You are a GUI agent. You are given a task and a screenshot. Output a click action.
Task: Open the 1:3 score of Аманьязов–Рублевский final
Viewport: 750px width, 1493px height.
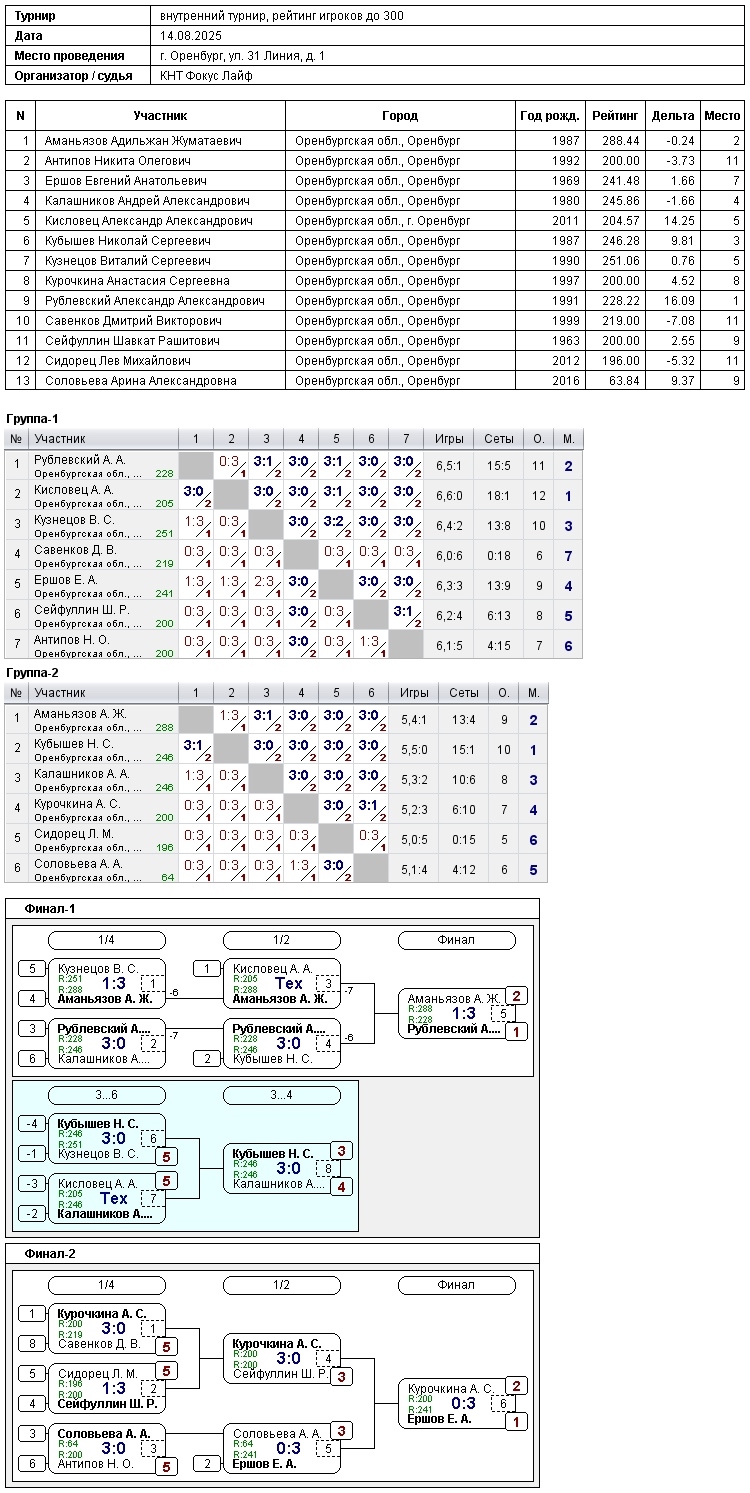point(464,1013)
